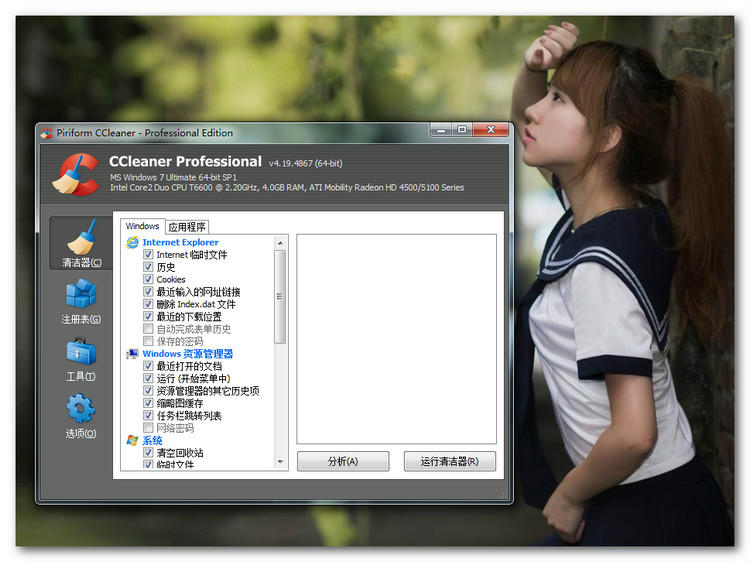The width and height of the screenshot is (750, 562).
Task: Enable 自动完成表单历史 checkbox
Action: tap(148, 329)
